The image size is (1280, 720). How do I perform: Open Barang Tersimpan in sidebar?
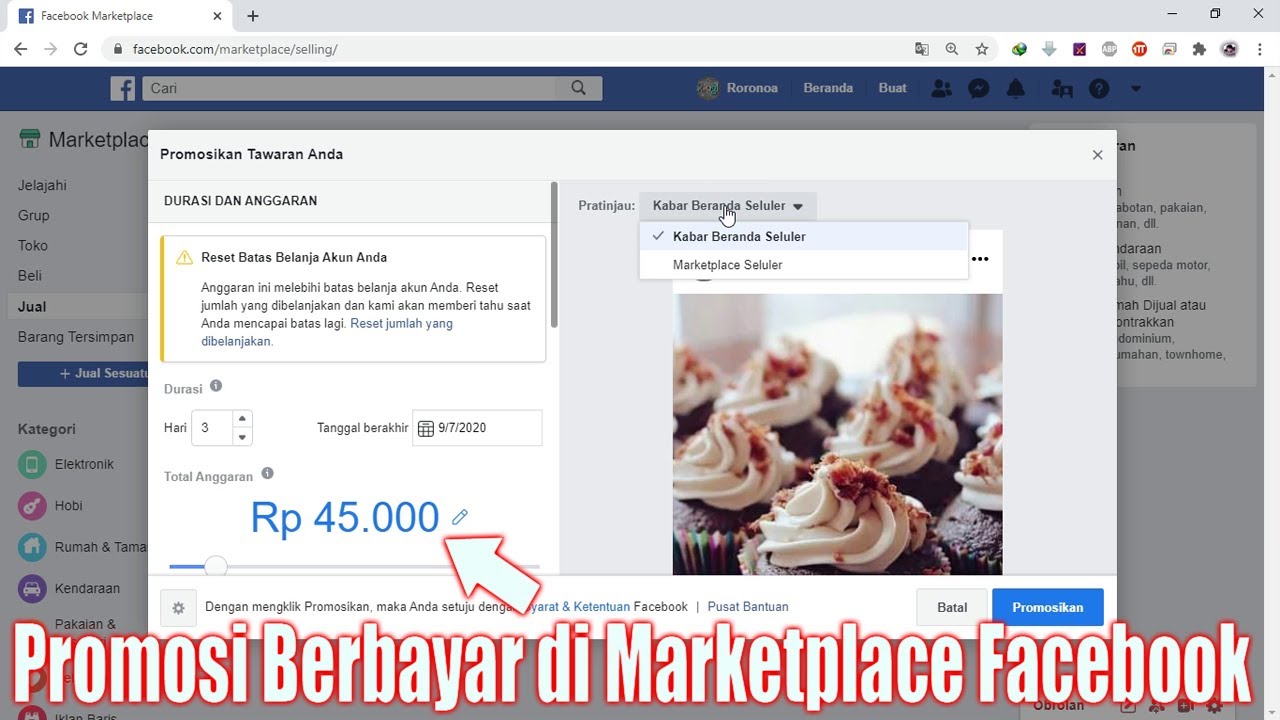pyautogui.click(x=76, y=337)
